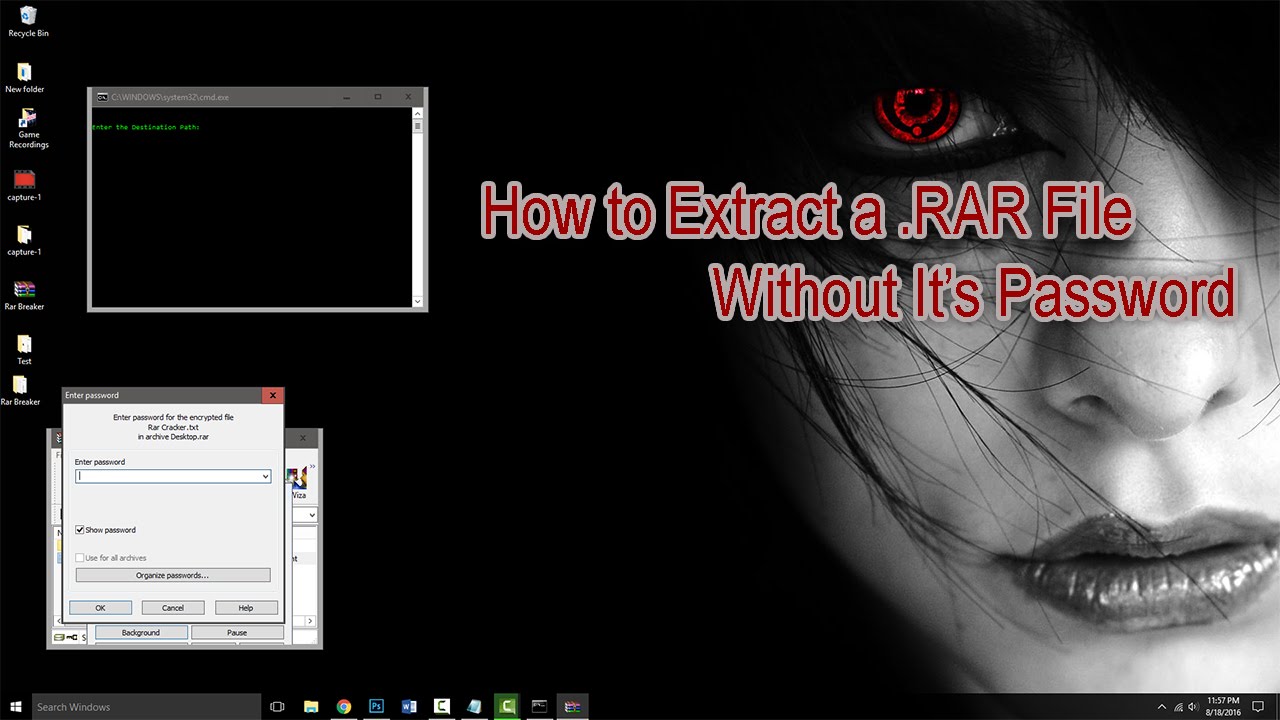Close the Enter password dialog
Screen dimensions: 1280x720
click(273, 395)
